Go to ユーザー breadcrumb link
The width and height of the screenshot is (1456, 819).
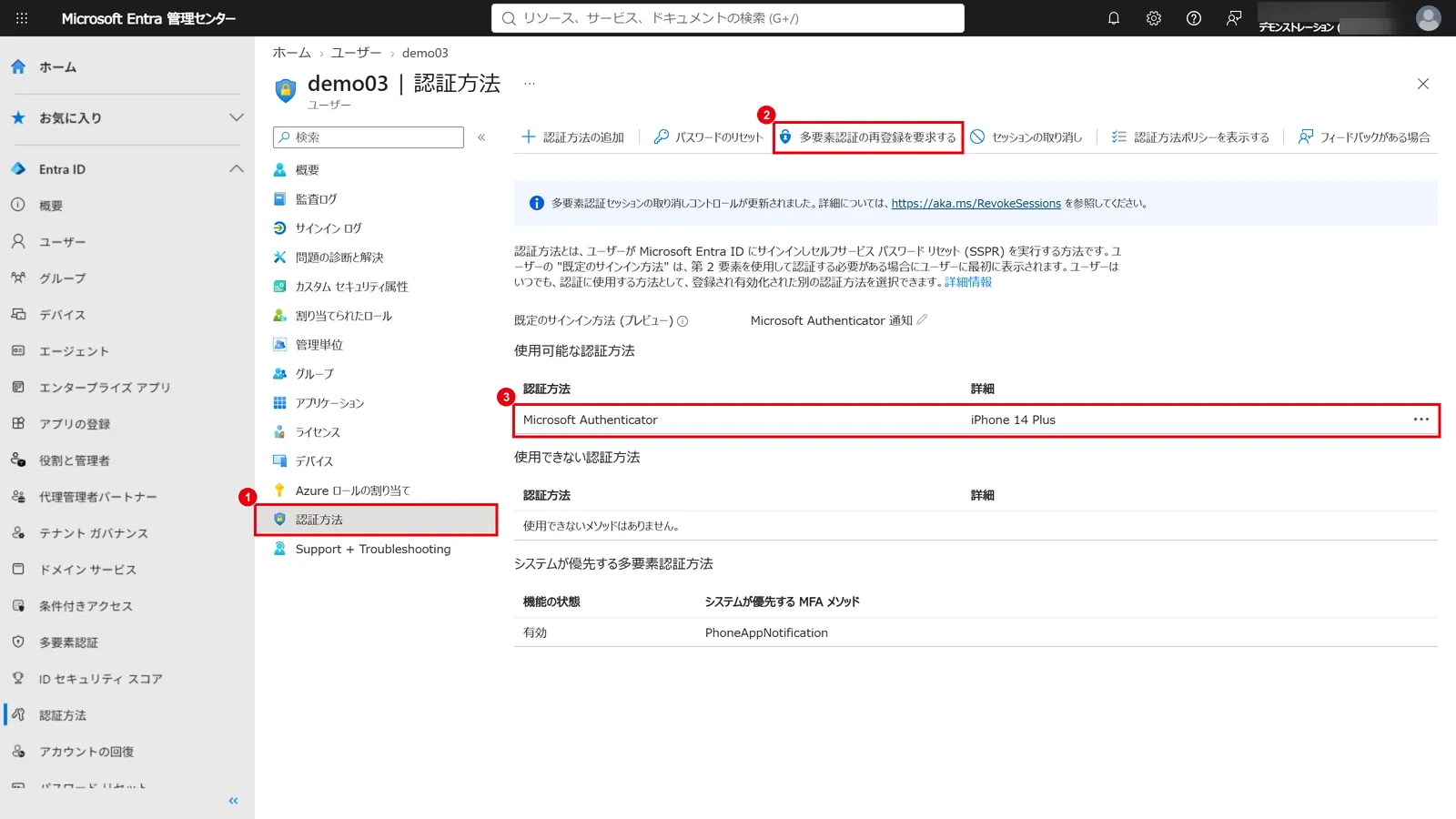357,53
